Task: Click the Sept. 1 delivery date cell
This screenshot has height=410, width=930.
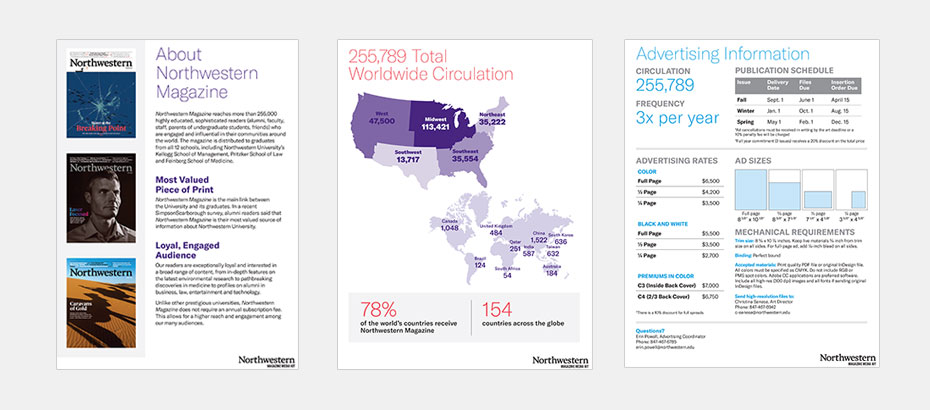Action: pyautogui.click(x=775, y=100)
